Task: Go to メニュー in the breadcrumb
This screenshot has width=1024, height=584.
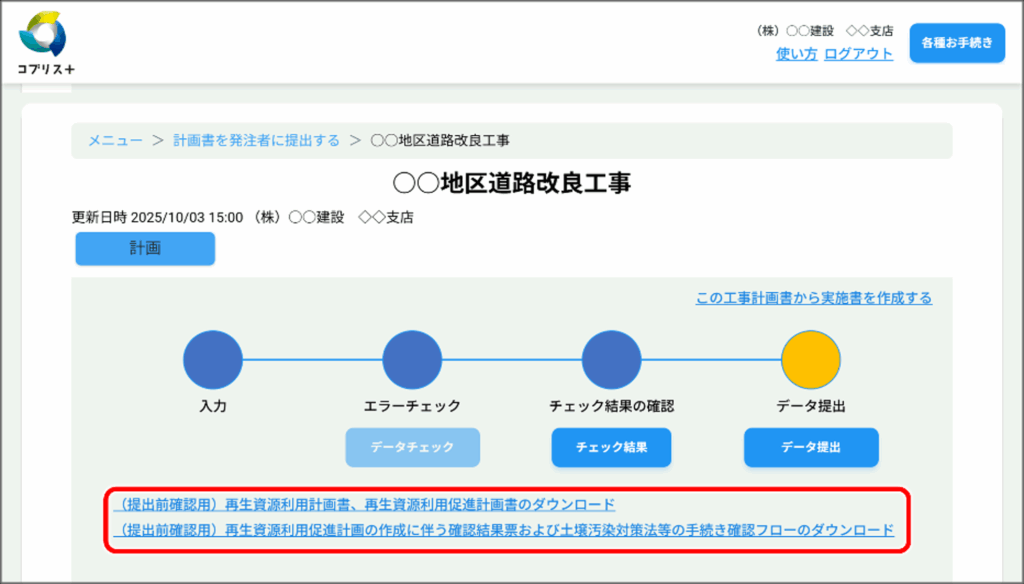Action: pyautogui.click(x=115, y=141)
